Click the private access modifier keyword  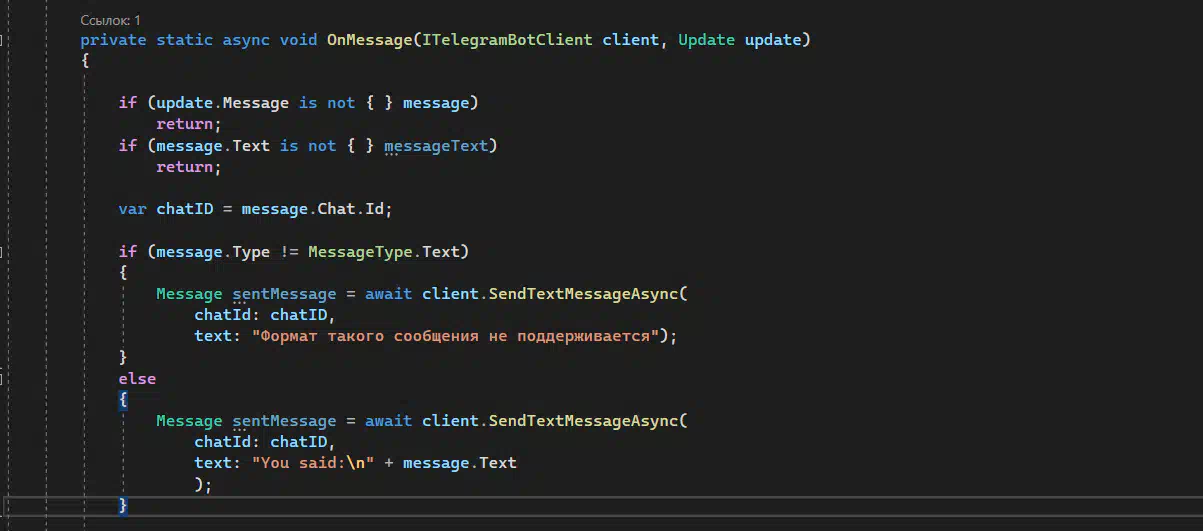(x=113, y=40)
